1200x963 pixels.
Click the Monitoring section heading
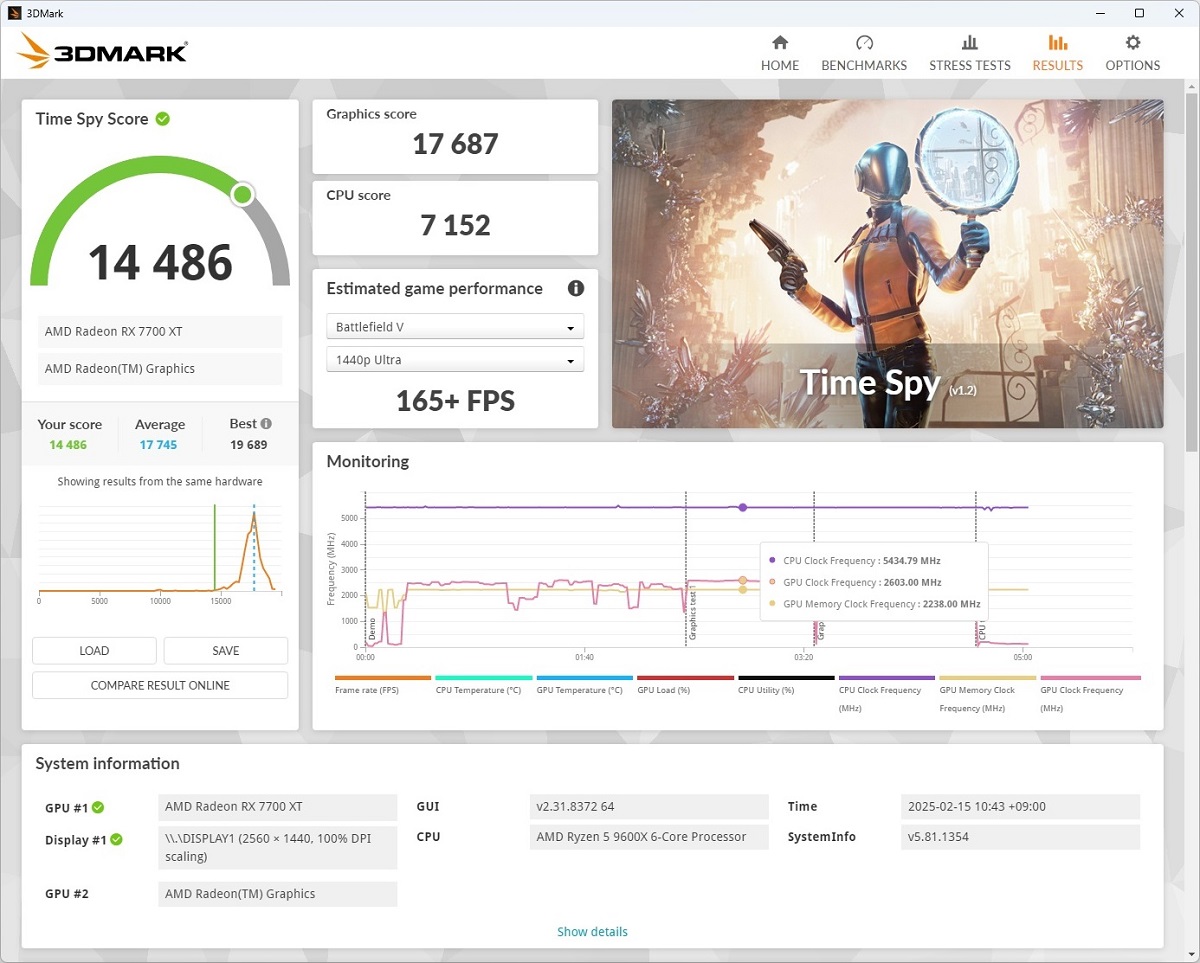click(368, 462)
